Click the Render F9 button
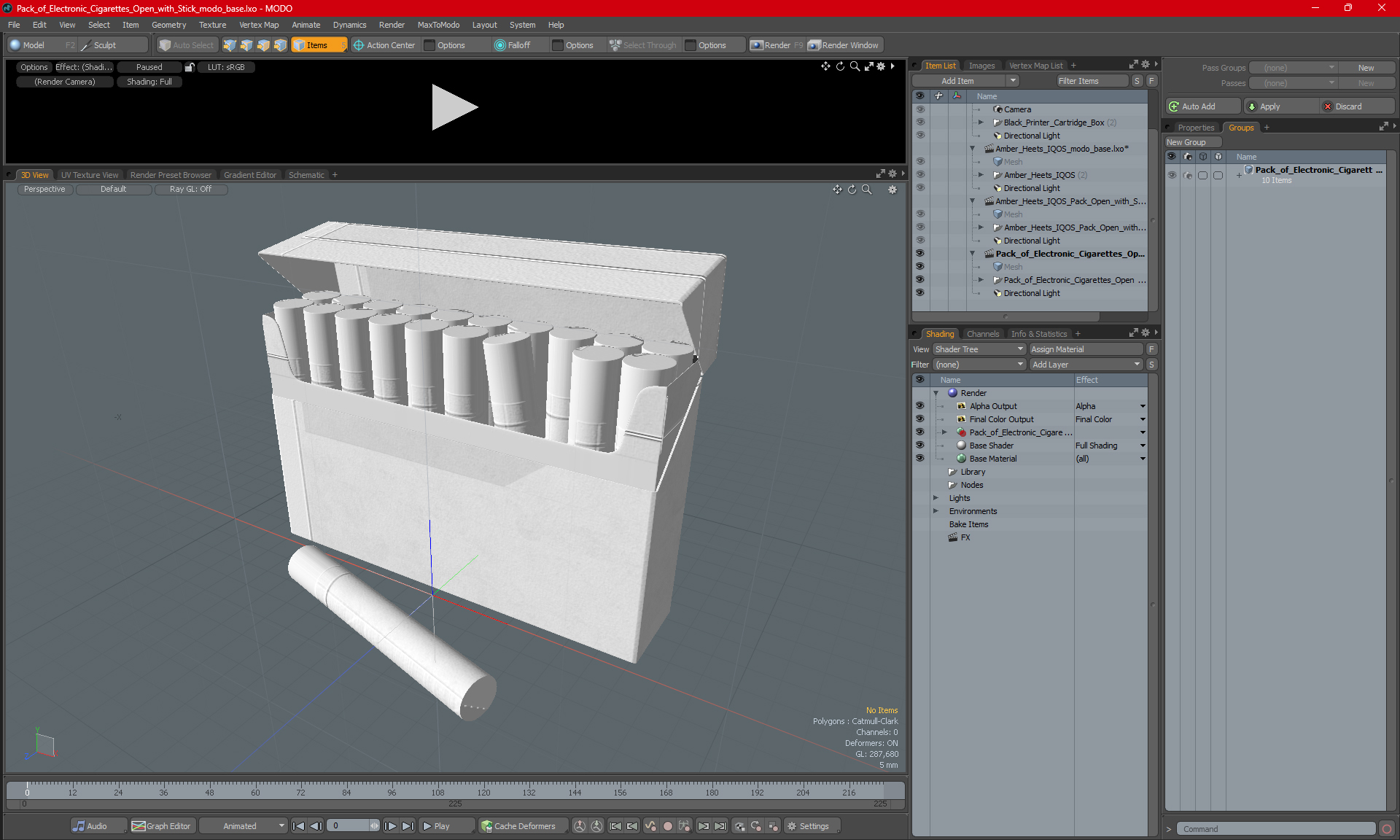The width and height of the screenshot is (1400, 840). point(777,45)
